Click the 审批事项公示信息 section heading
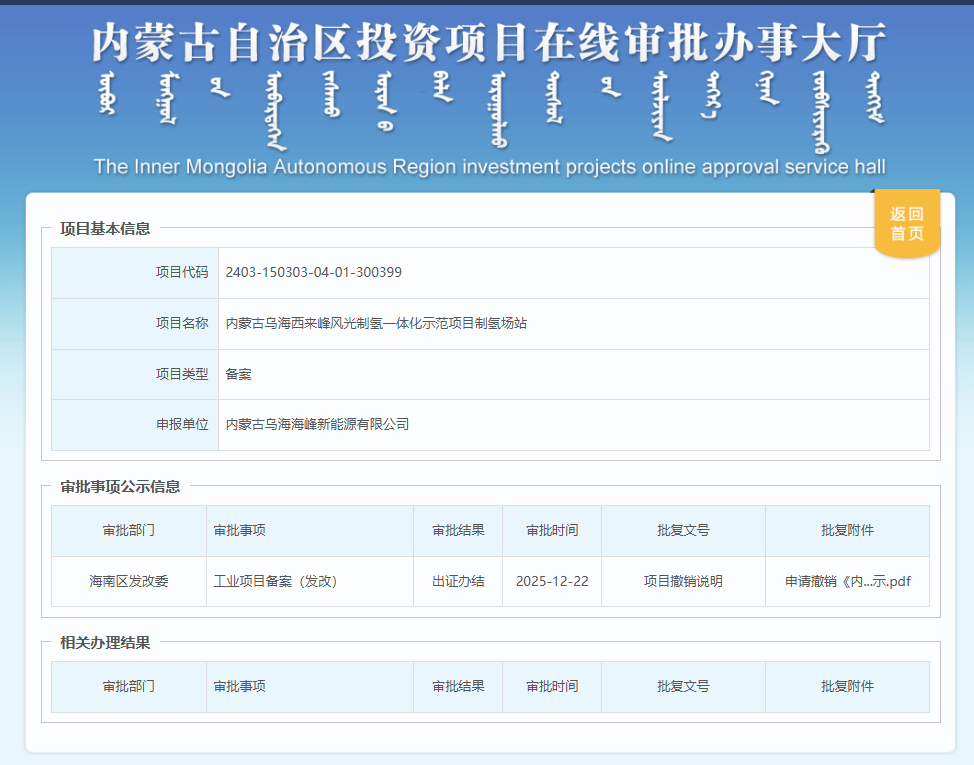Image resolution: width=974 pixels, height=765 pixels. point(120,487)
